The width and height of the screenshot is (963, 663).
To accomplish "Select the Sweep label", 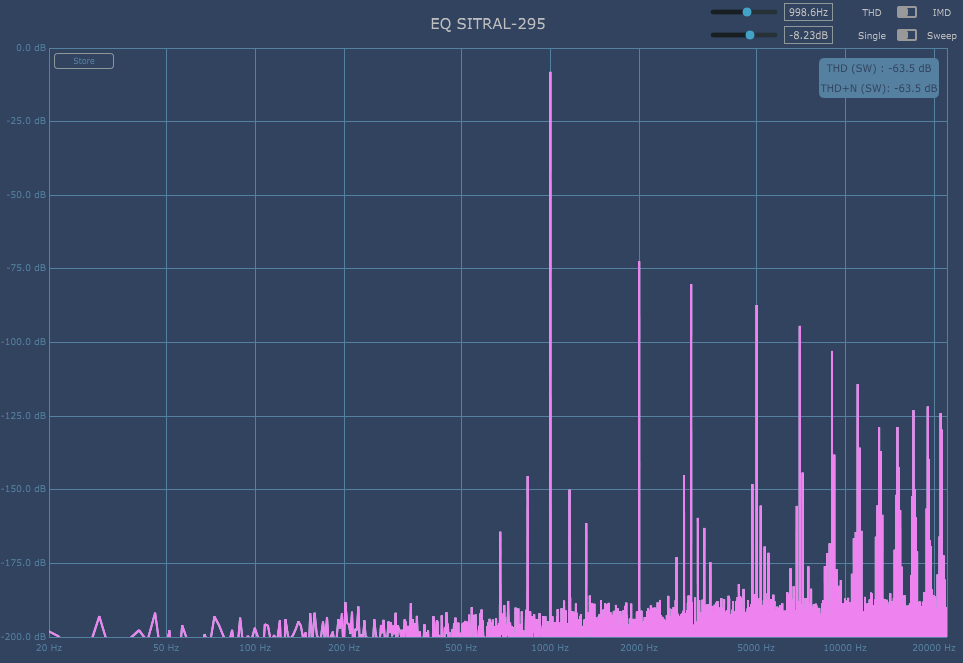I will click(x=941, y=35).
